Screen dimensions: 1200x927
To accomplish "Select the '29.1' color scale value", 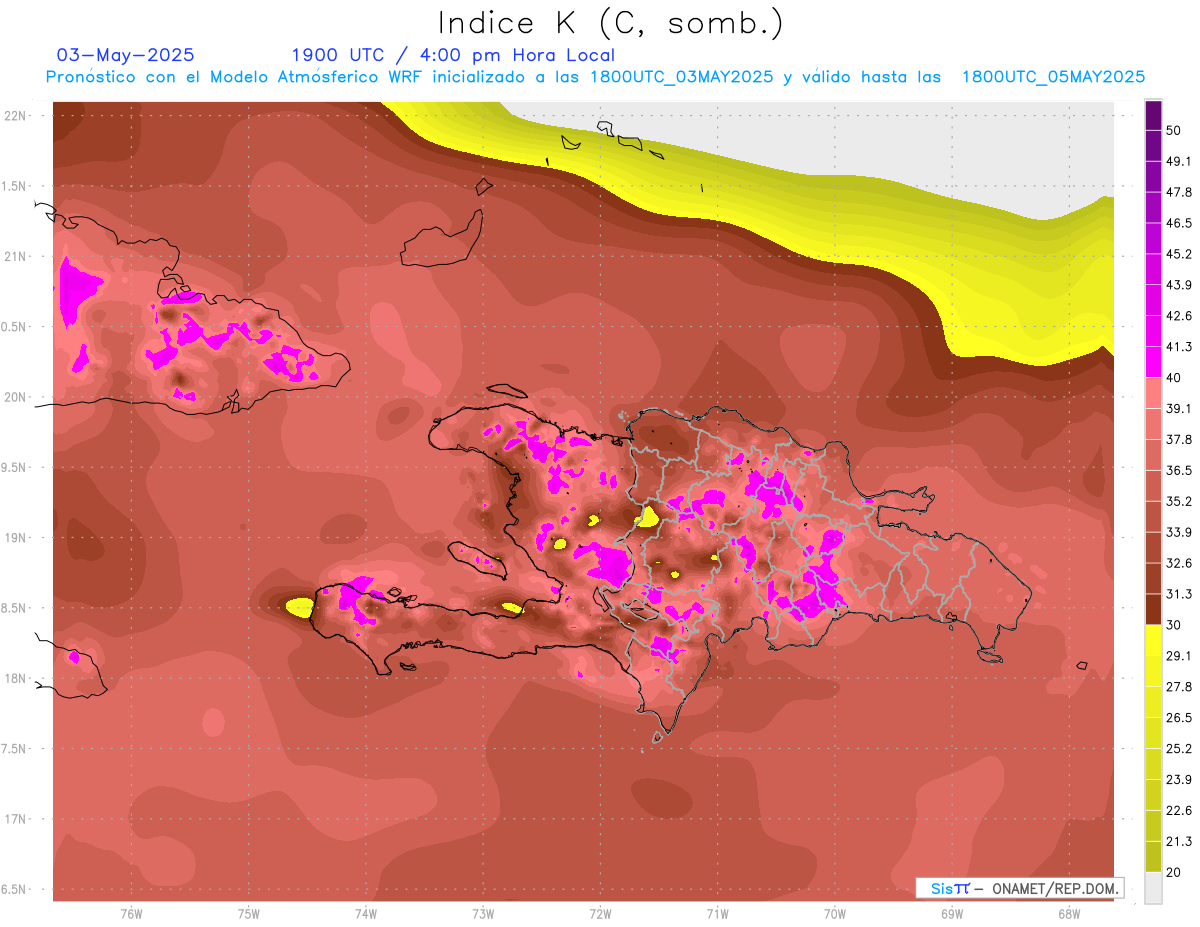I will (x=1179, y=656).
